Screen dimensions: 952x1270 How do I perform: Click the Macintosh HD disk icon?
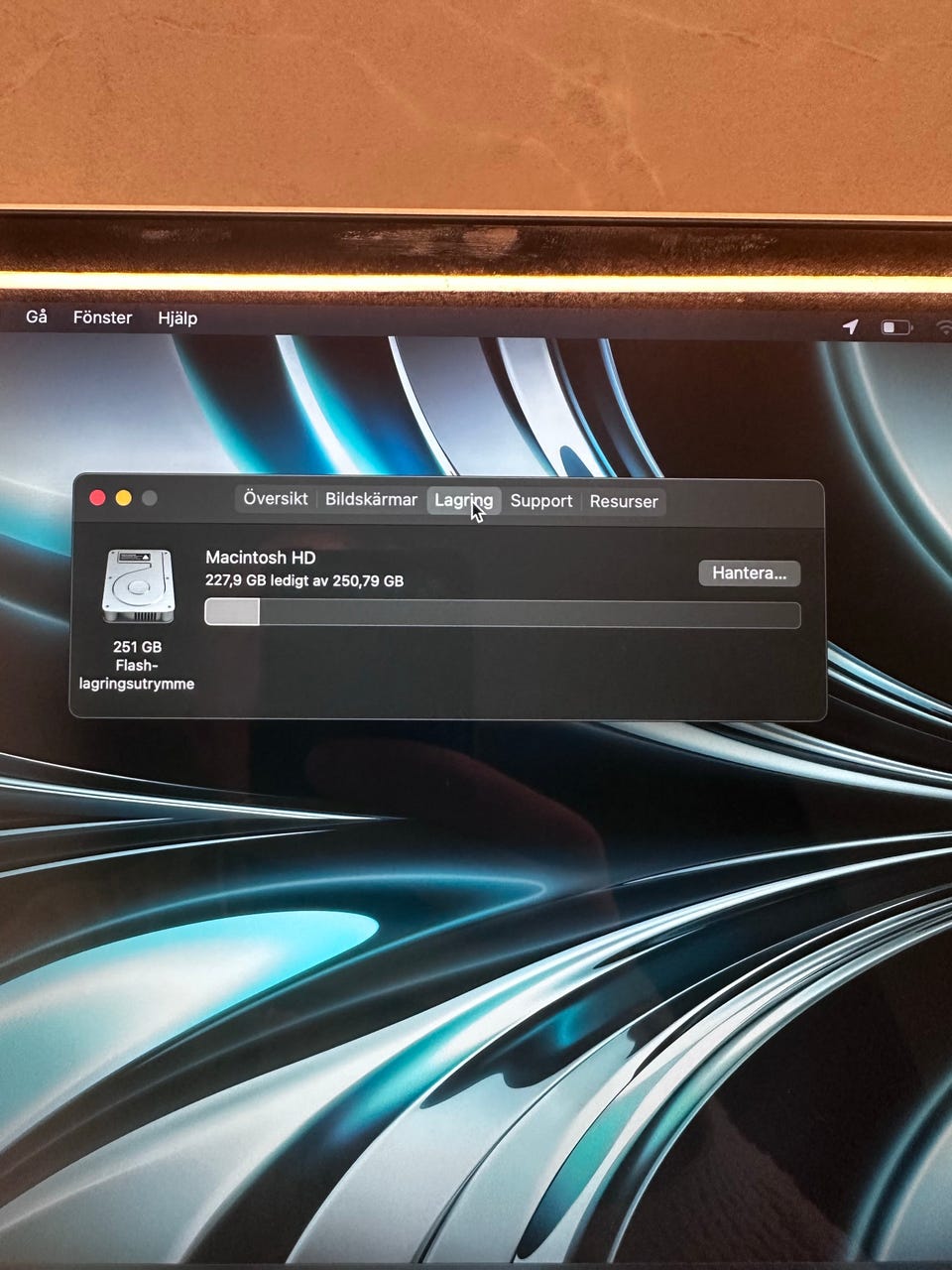pyautogui.click(x=138, y=586)
